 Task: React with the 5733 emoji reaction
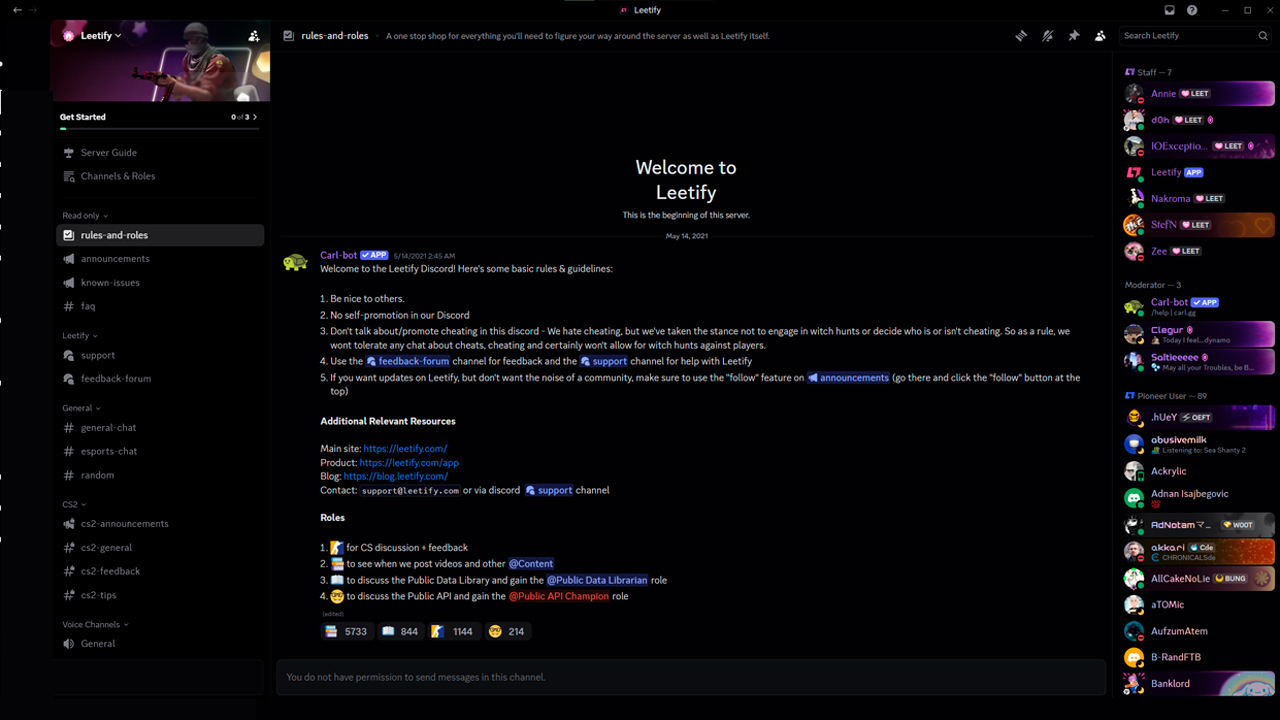point(346,632)
